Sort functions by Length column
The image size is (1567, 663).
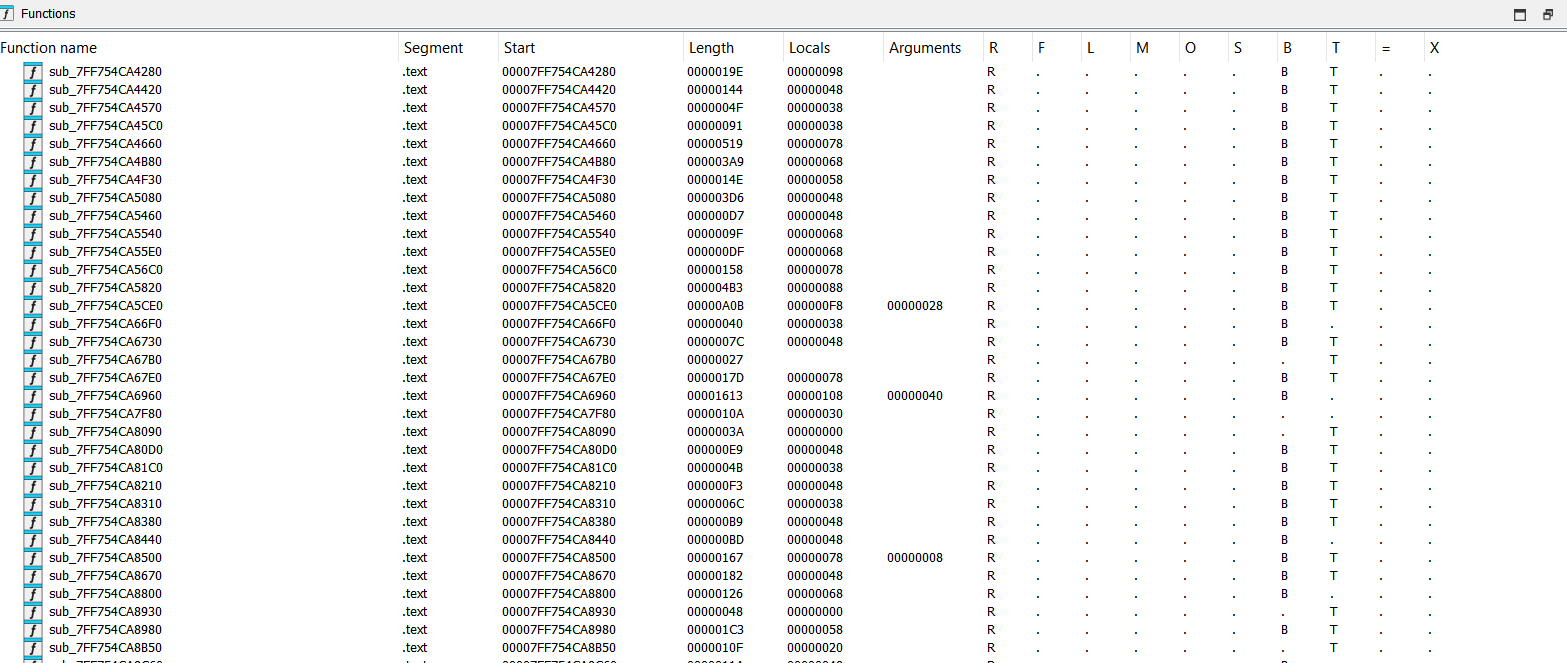click(x=711, y=48)
